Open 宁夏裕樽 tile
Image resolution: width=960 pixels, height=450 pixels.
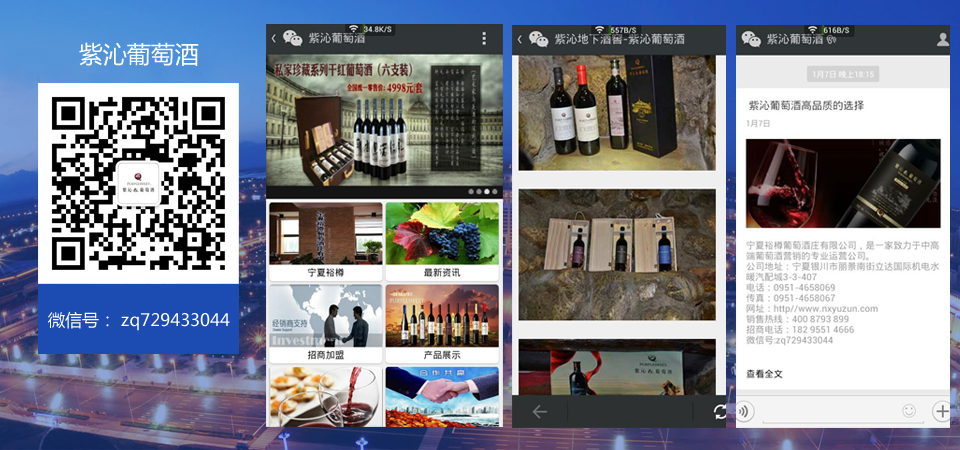click(x=326, y=242)
